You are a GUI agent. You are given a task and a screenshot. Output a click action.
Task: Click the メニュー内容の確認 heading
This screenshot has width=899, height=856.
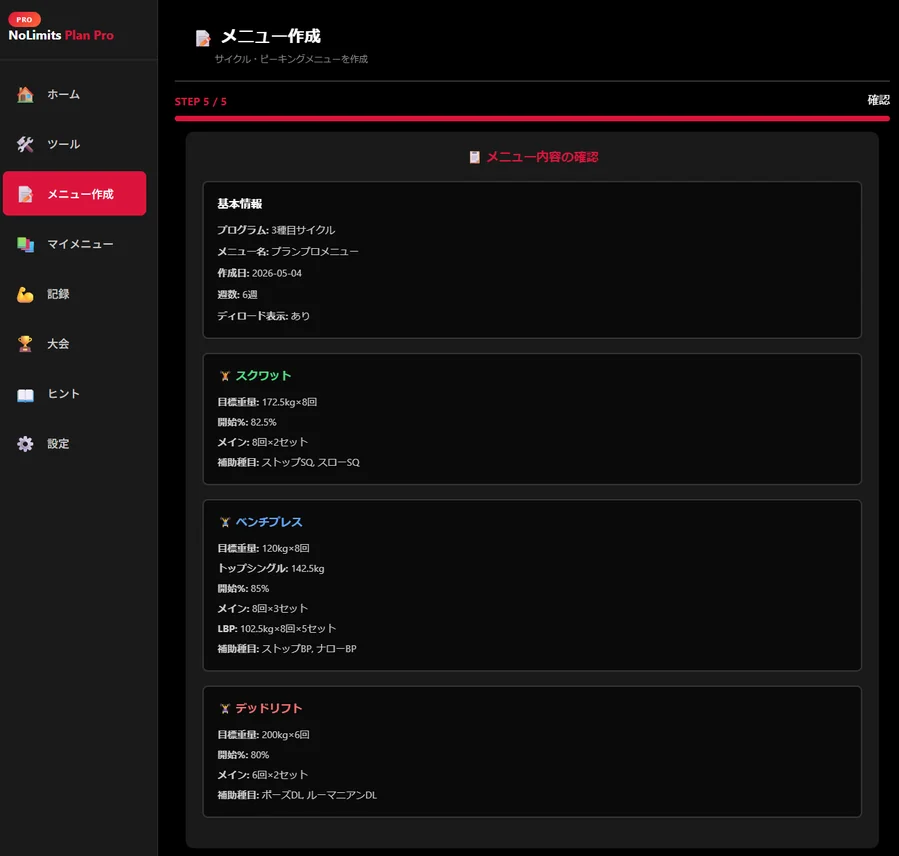(x=542, y=157)
